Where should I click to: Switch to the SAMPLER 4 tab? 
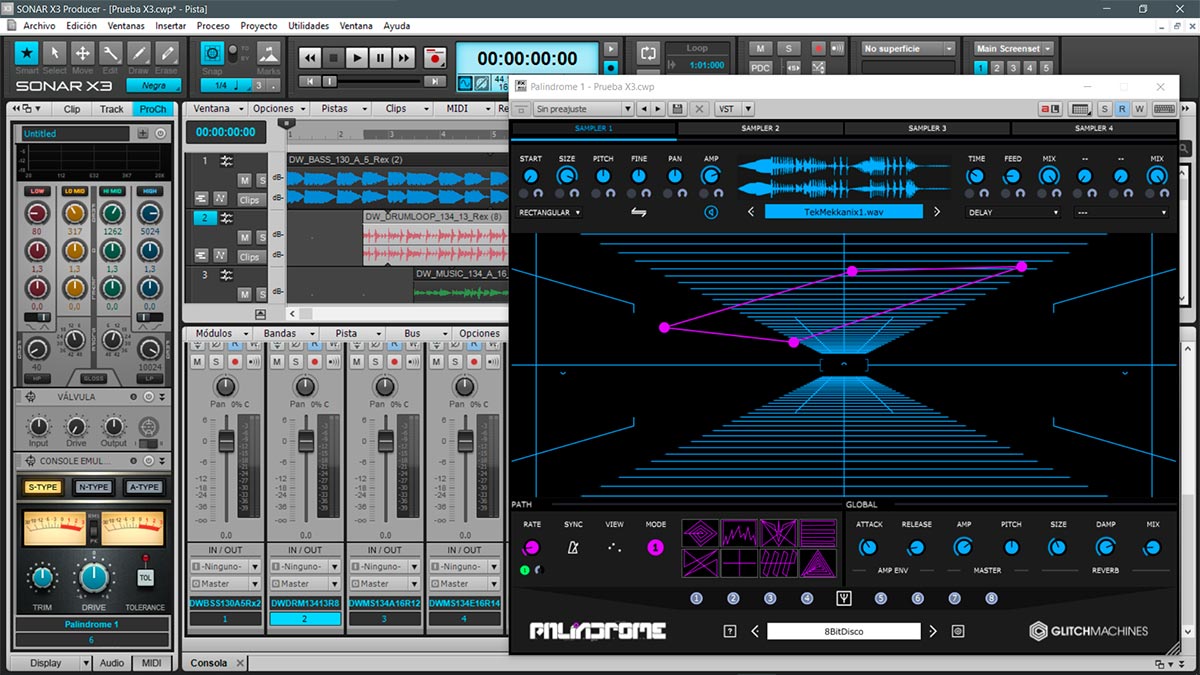(1093, 128)
